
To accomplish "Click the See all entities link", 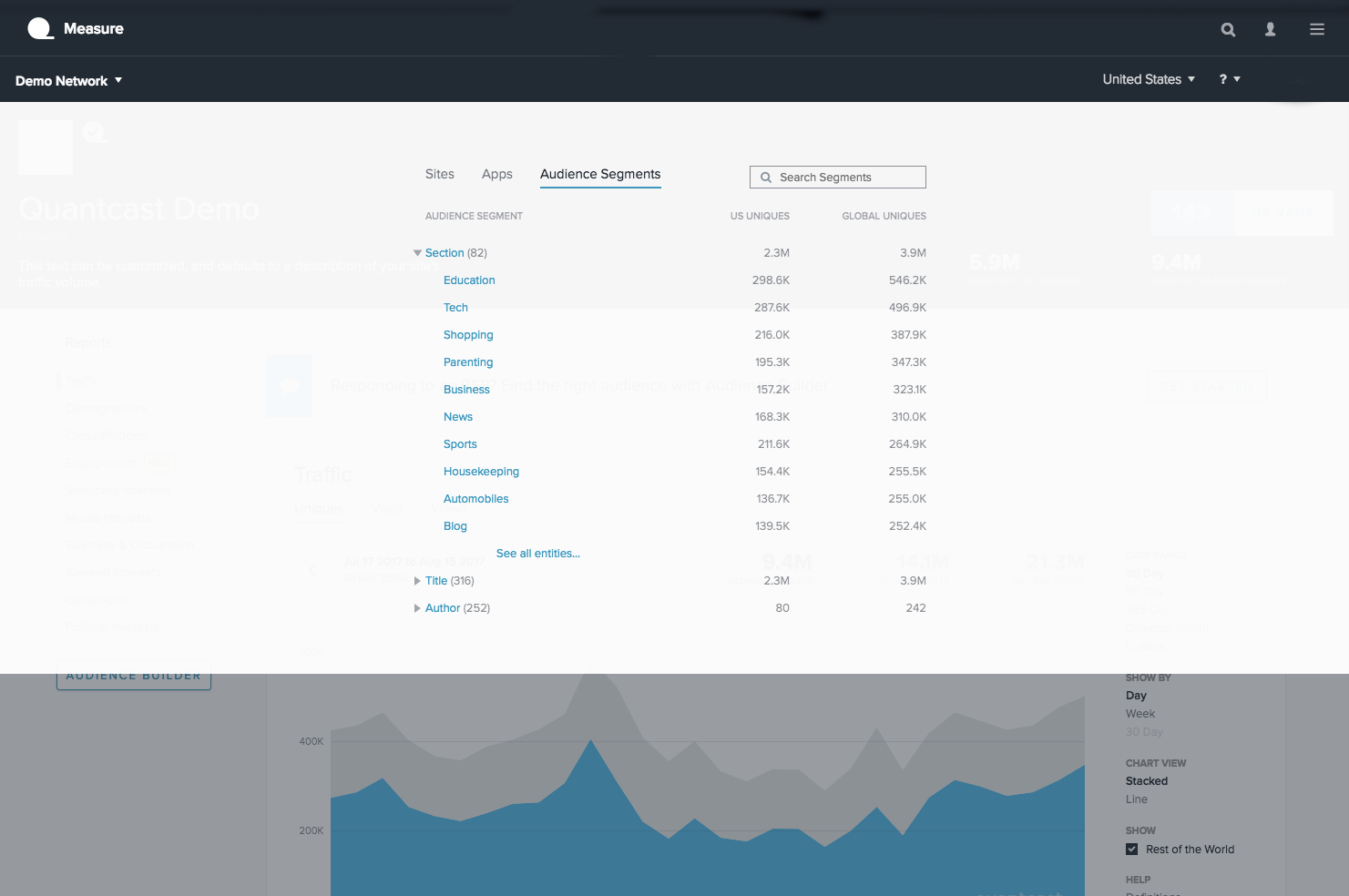I will (x=537, y=553).
